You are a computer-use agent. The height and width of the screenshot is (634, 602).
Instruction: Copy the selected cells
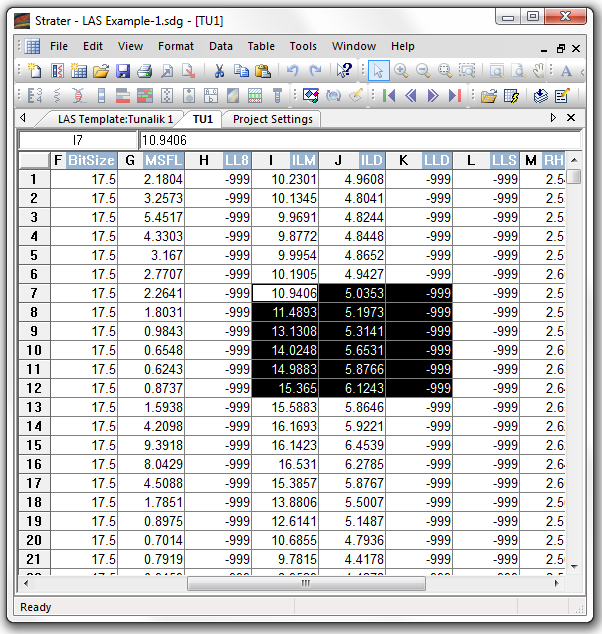click(x=241, y=71)
